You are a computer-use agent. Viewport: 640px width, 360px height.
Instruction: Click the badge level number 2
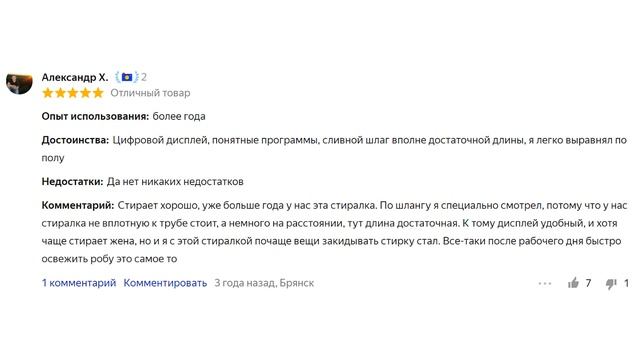pyautogui.click(x=144, y=77)
